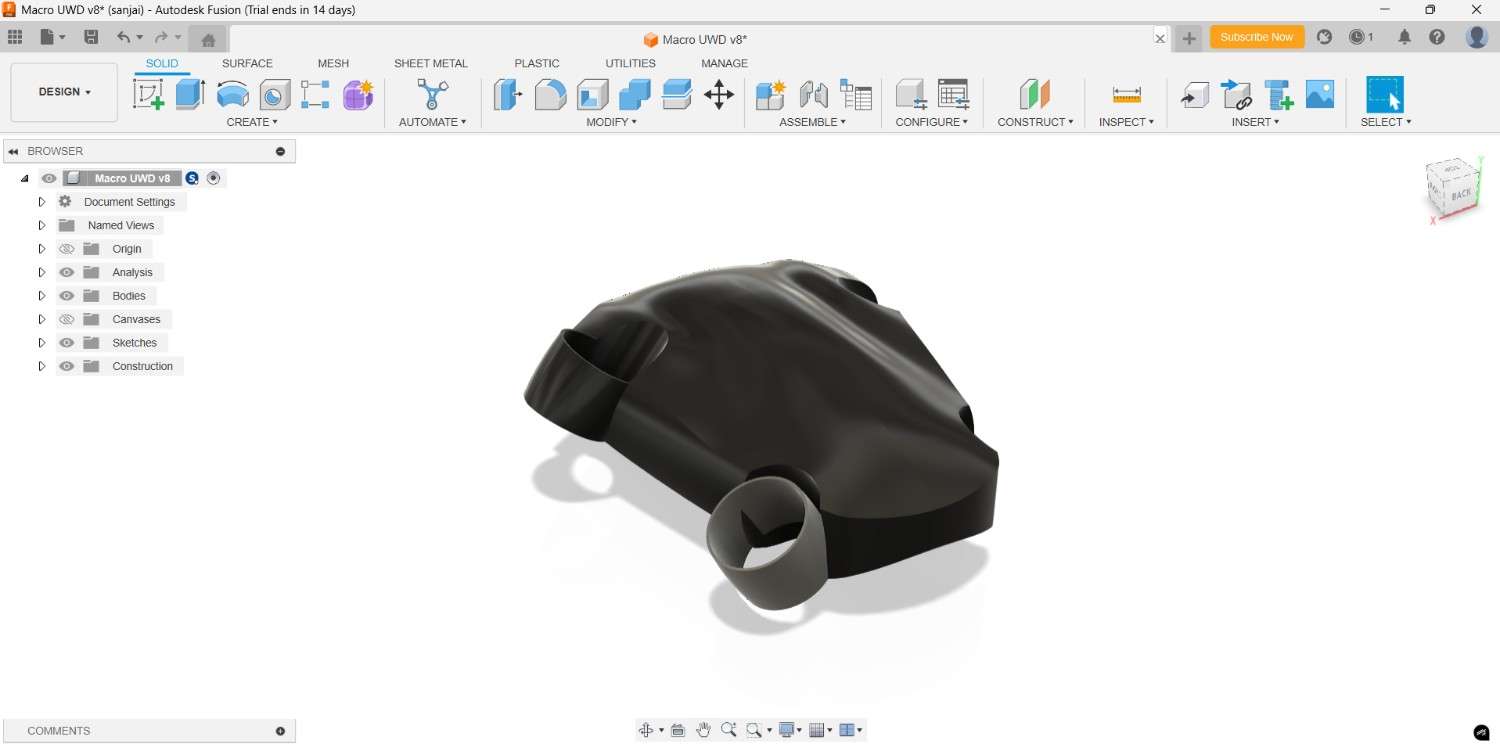Switch to the UTILITIES tab

631,63
